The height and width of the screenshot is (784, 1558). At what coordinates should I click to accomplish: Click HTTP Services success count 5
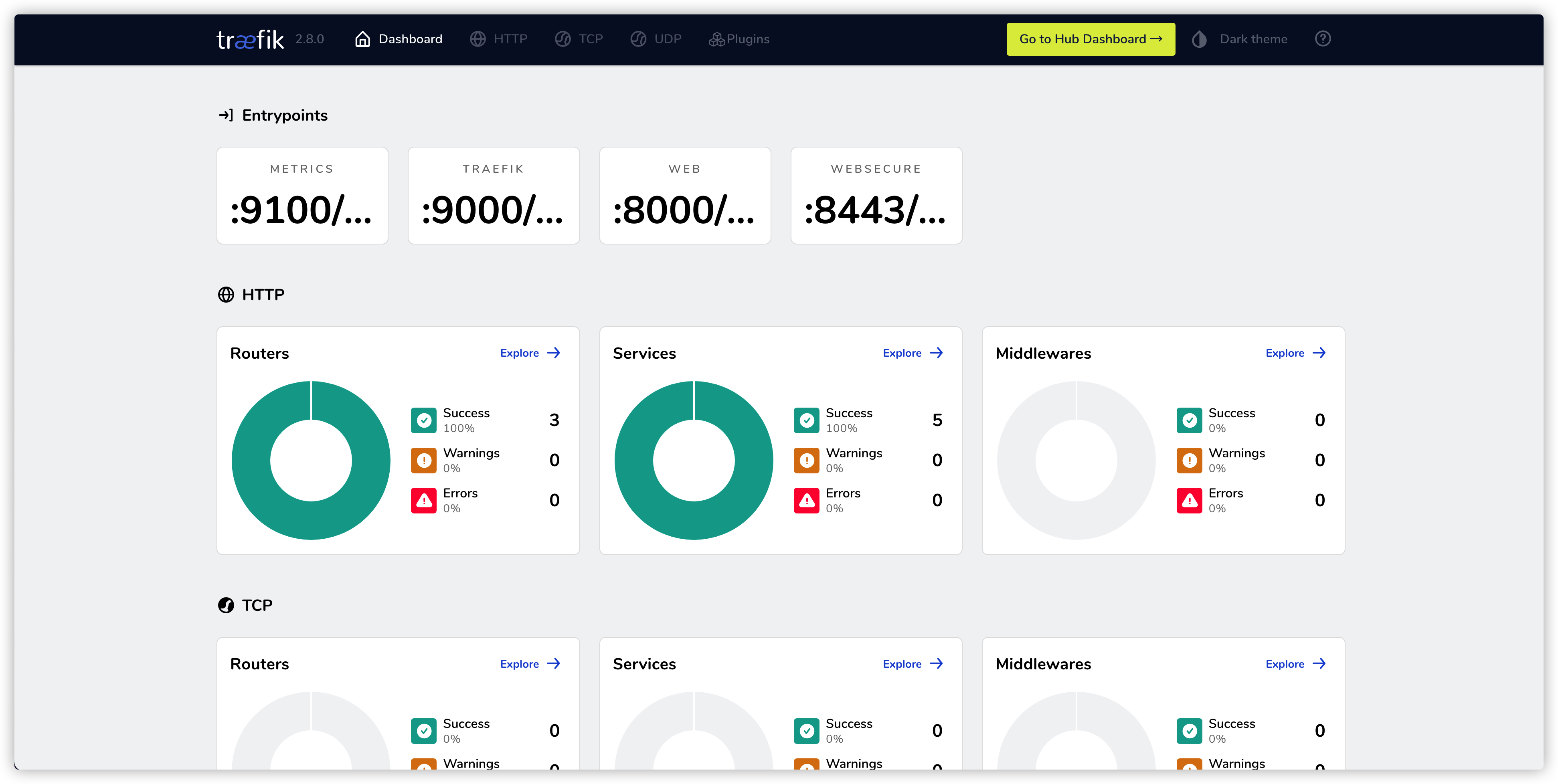tap(937, 420)
